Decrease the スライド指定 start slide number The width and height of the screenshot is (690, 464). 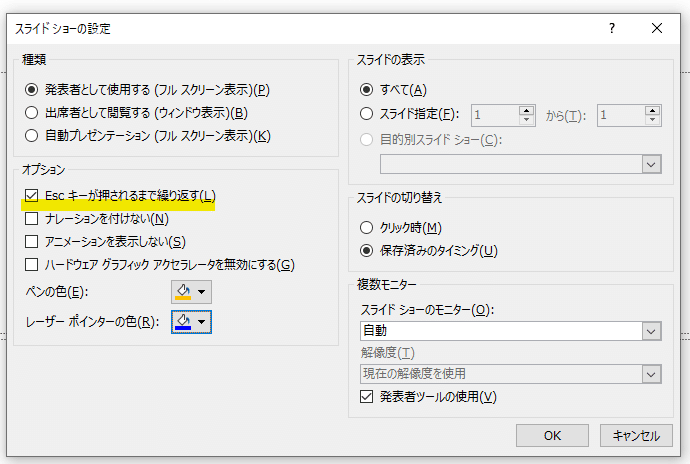tap(526, 120)
